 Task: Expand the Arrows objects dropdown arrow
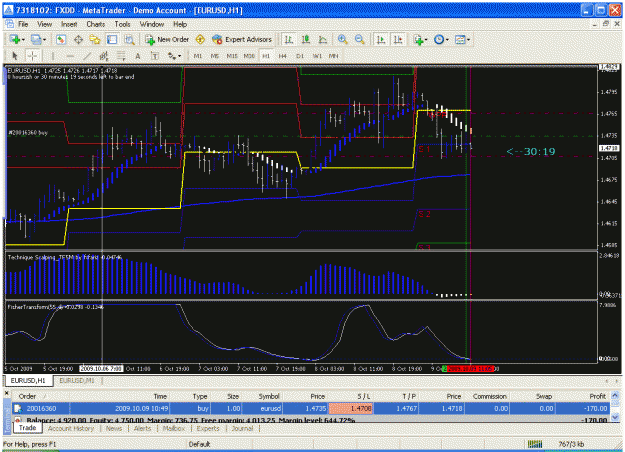(x=179, y=56)
